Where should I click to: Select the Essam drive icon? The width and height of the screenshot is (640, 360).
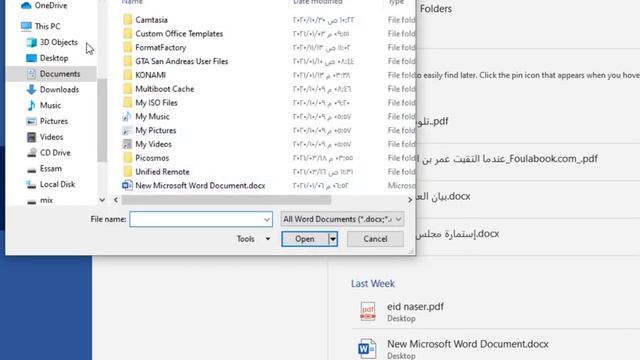(31, 169)
